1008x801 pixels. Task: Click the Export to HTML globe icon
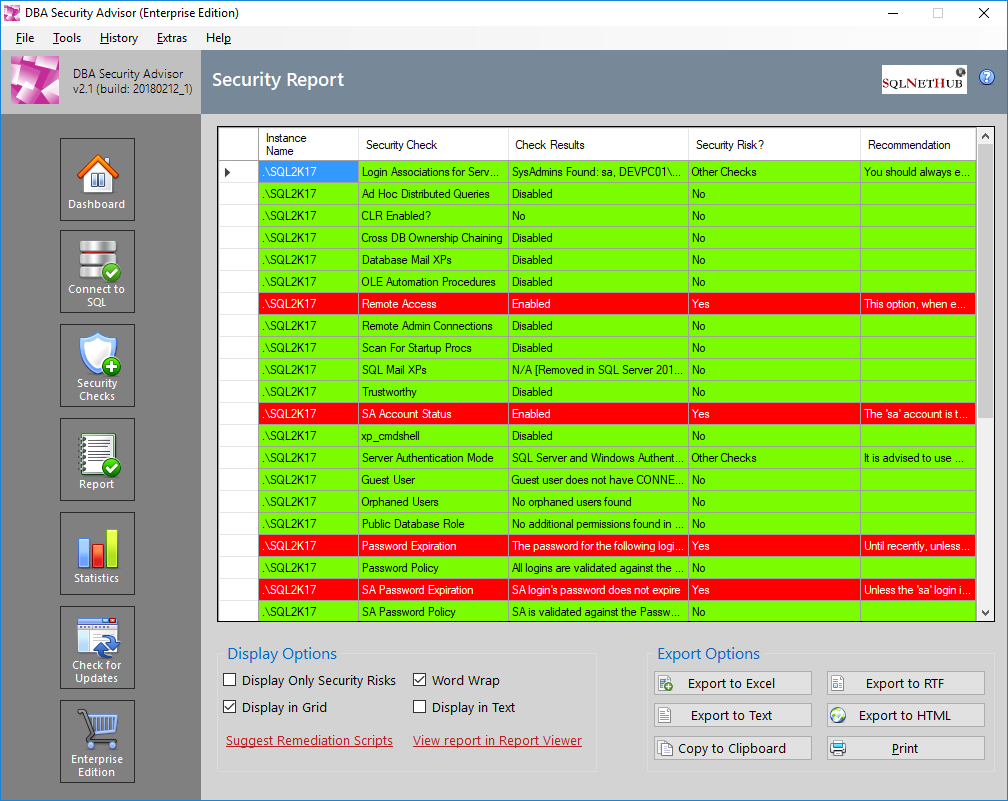click(x=838, y=716)
